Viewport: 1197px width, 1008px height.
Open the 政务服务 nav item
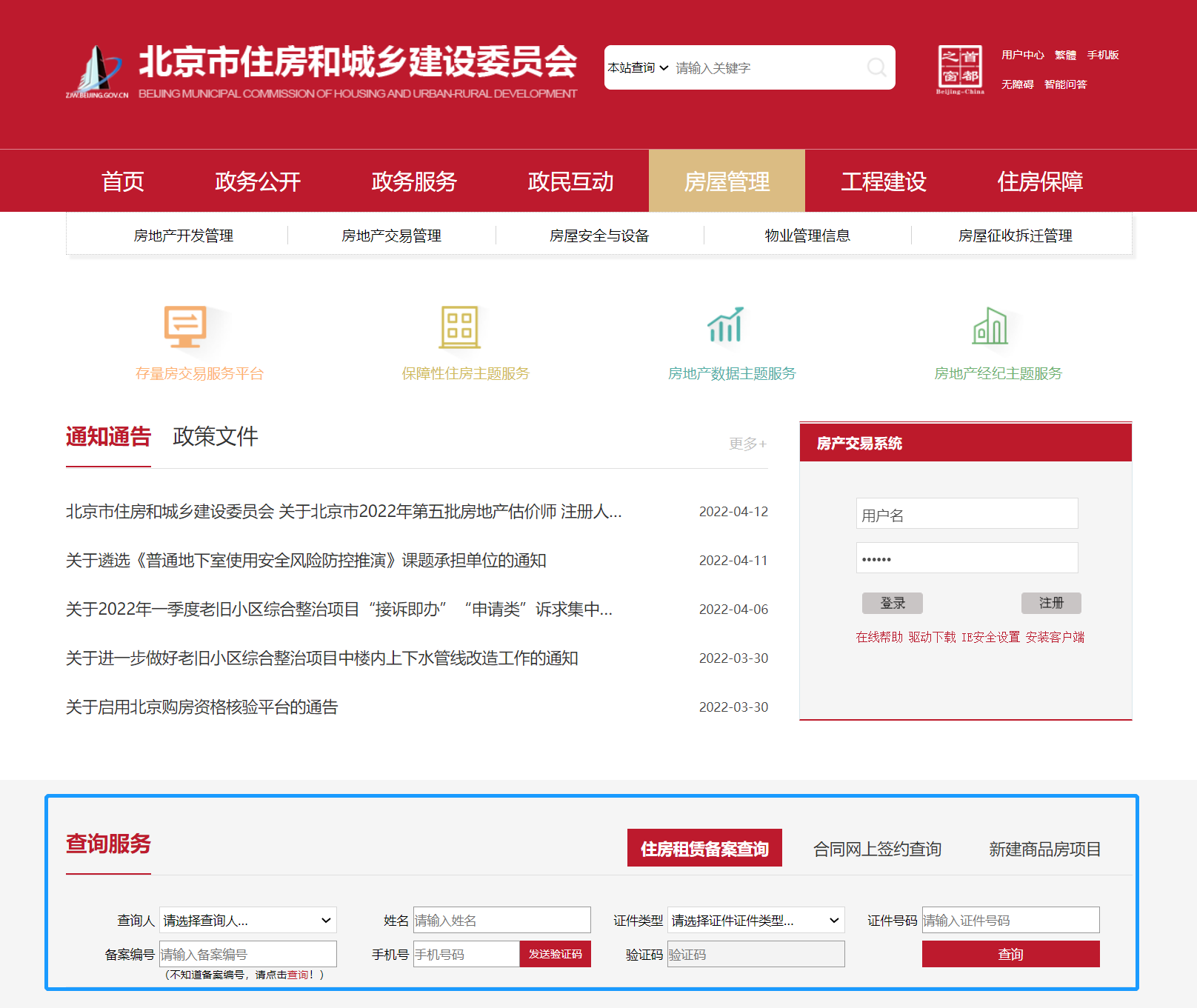tap(414, 181)
